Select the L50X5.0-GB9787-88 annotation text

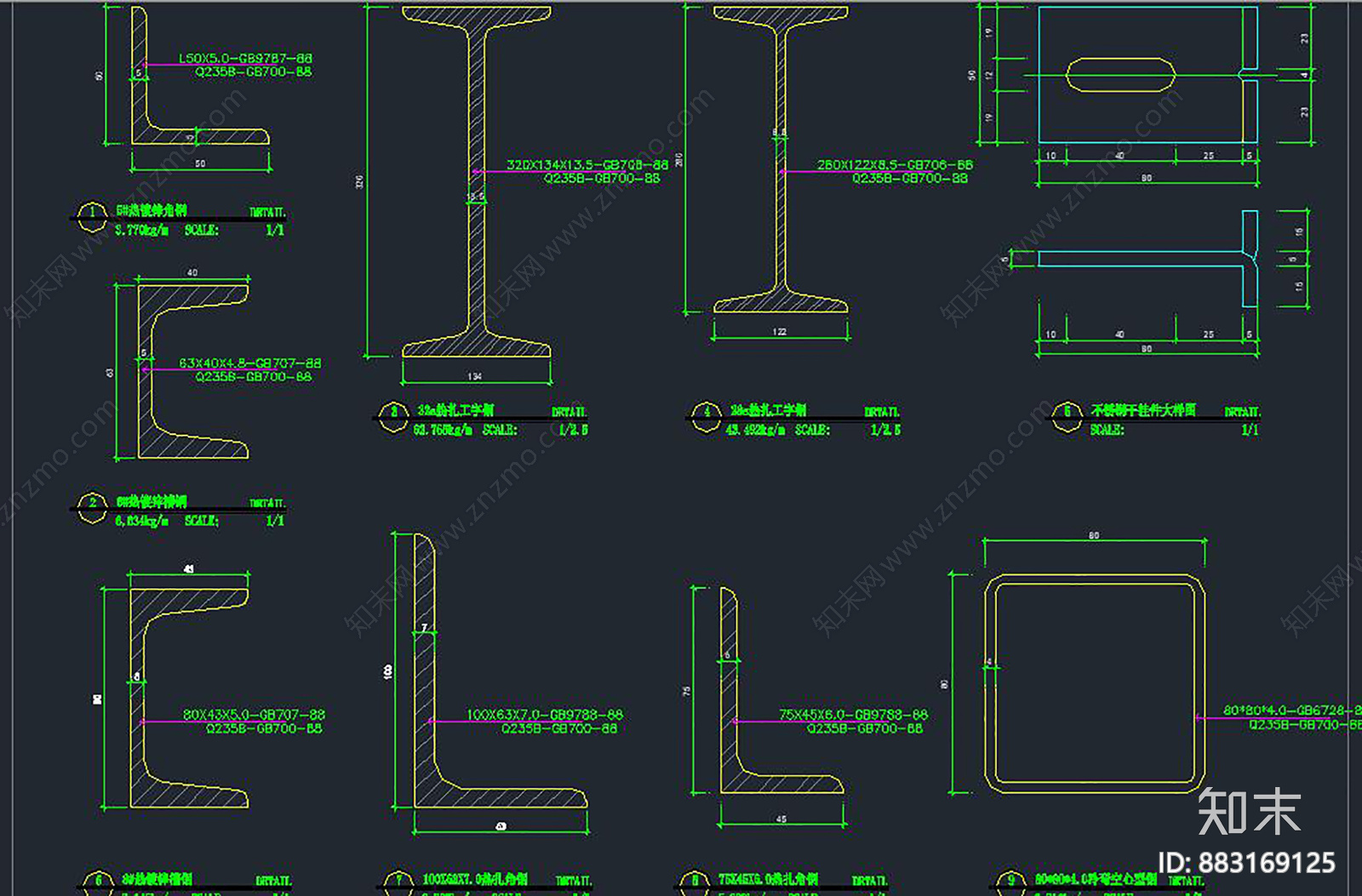pos(245,58)
